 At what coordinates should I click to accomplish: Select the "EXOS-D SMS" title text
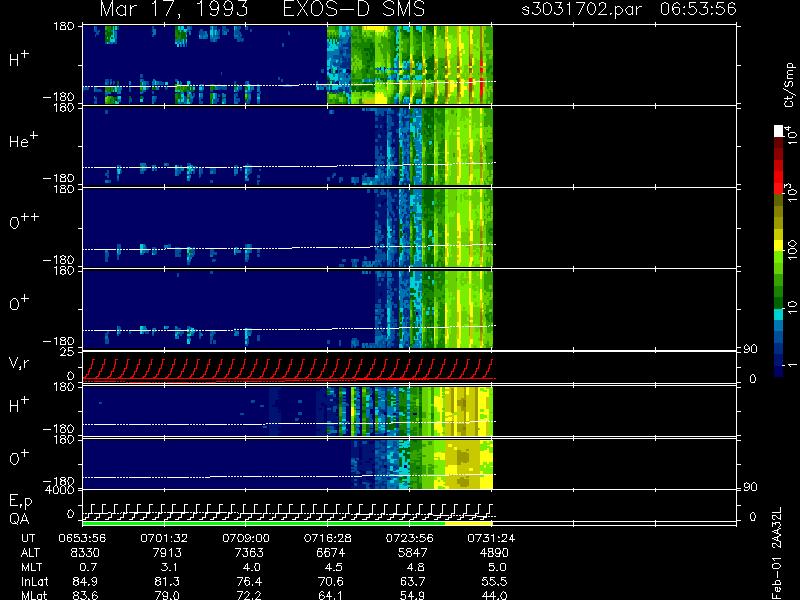(354, 9)
